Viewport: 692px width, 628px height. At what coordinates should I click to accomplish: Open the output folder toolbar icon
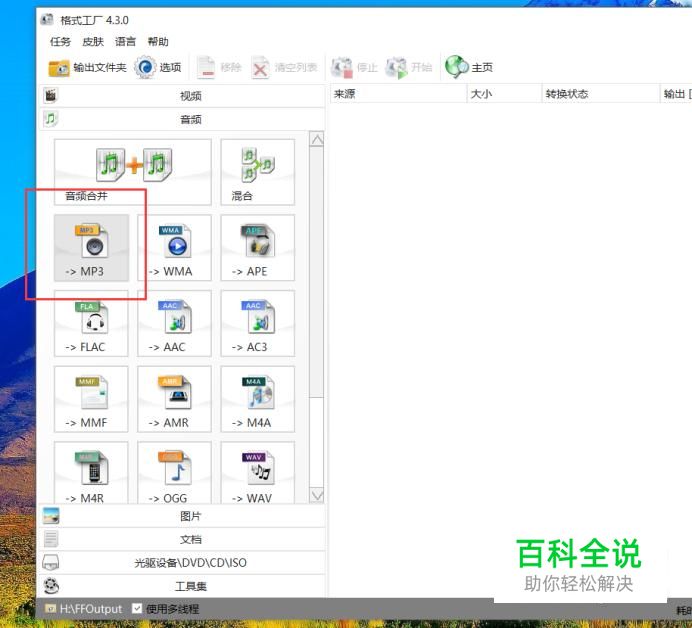[59, 68]
